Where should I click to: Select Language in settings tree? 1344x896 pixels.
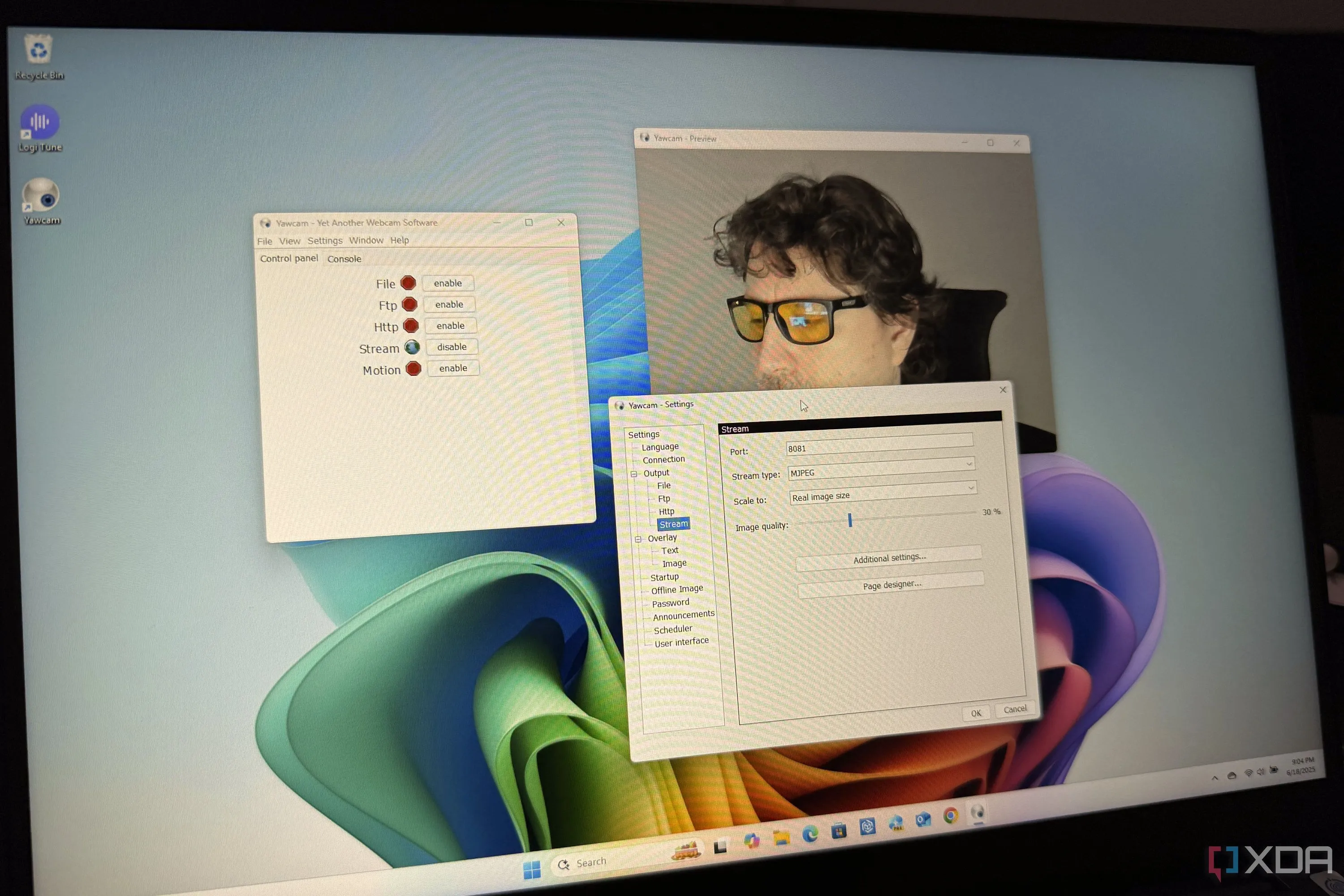tap(660, 447)
